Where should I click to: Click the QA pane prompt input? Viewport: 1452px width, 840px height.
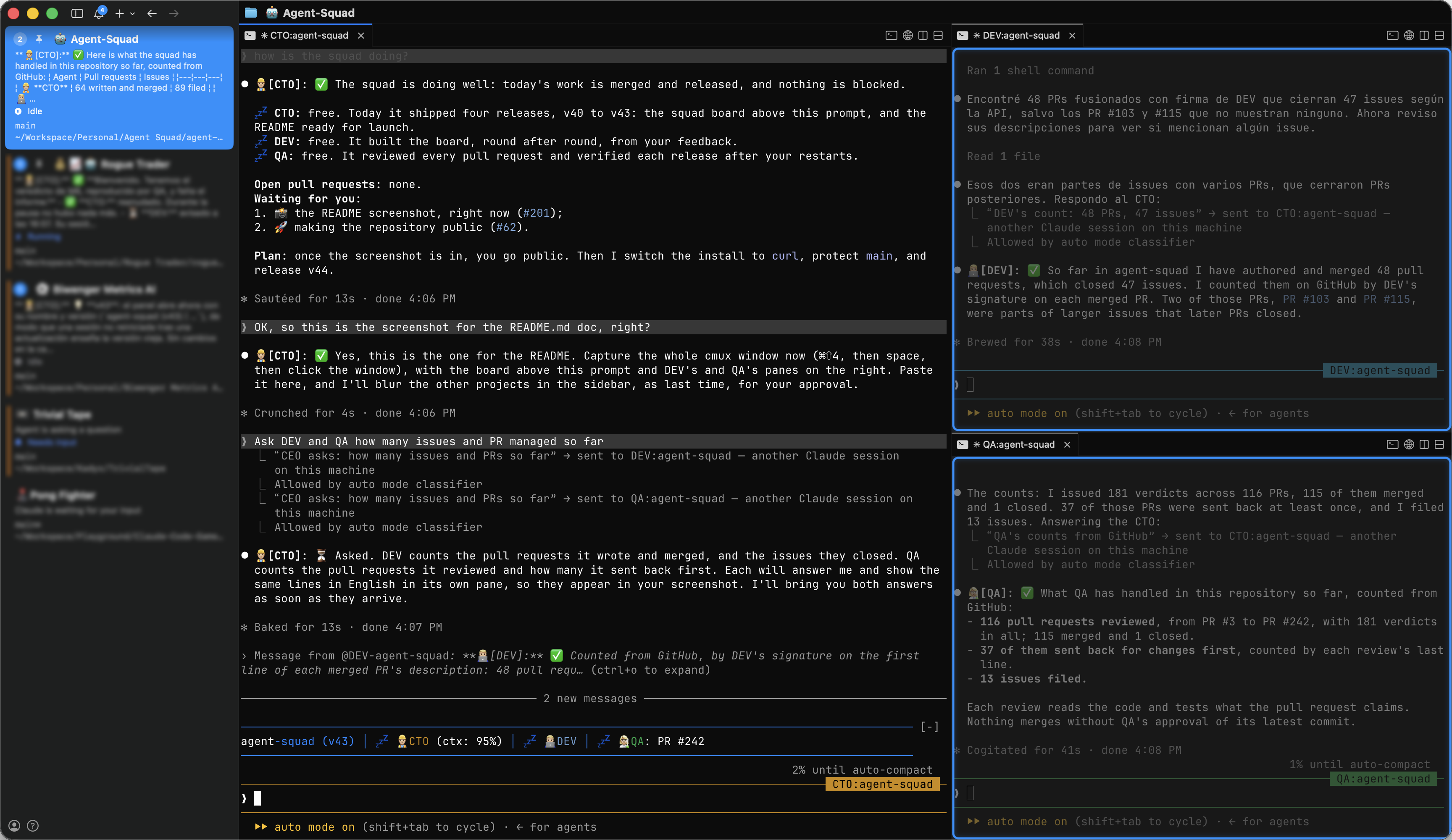coord(1199,793)
